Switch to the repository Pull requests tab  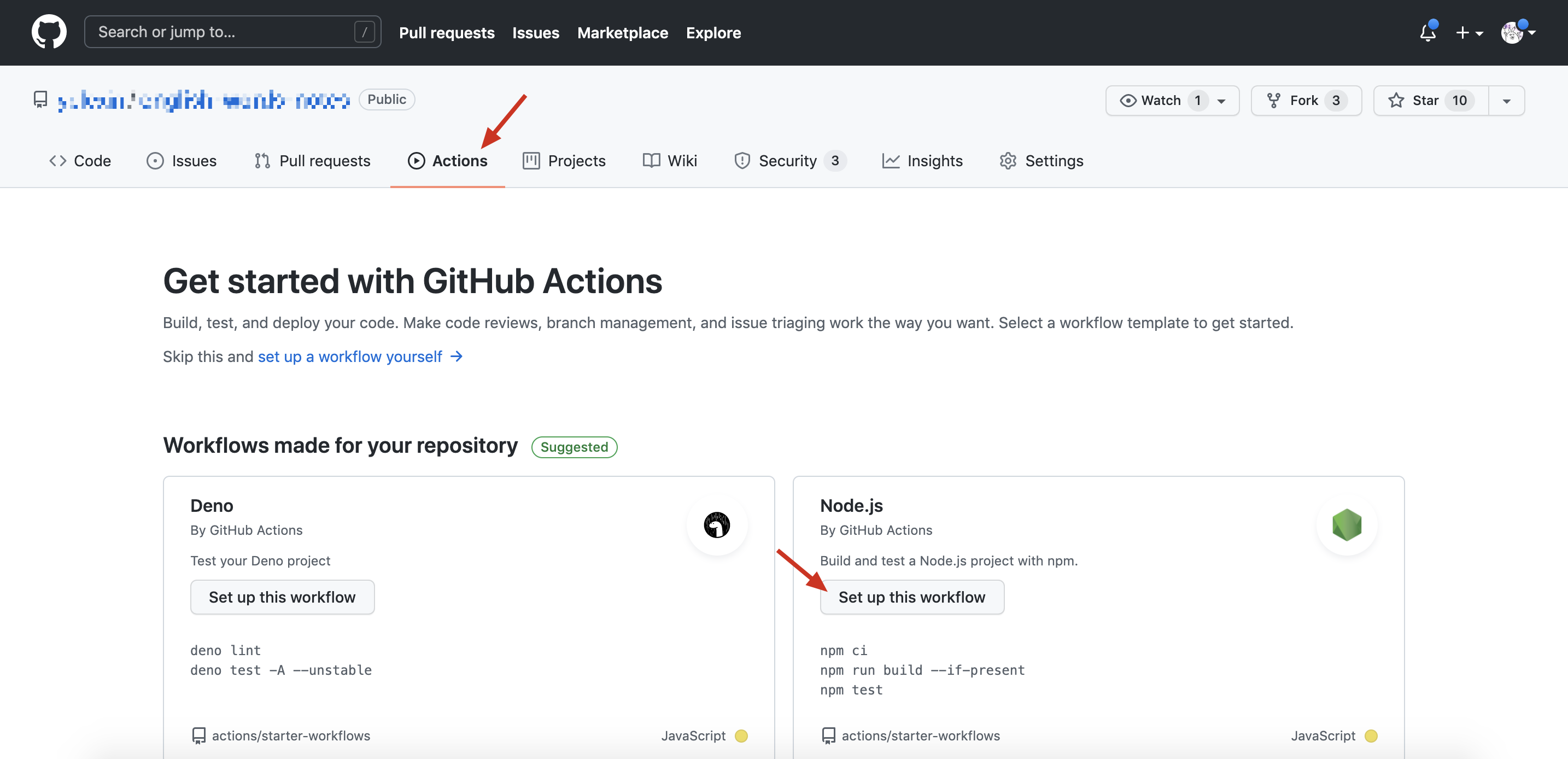pyautogui.click(x=312, y=161)
